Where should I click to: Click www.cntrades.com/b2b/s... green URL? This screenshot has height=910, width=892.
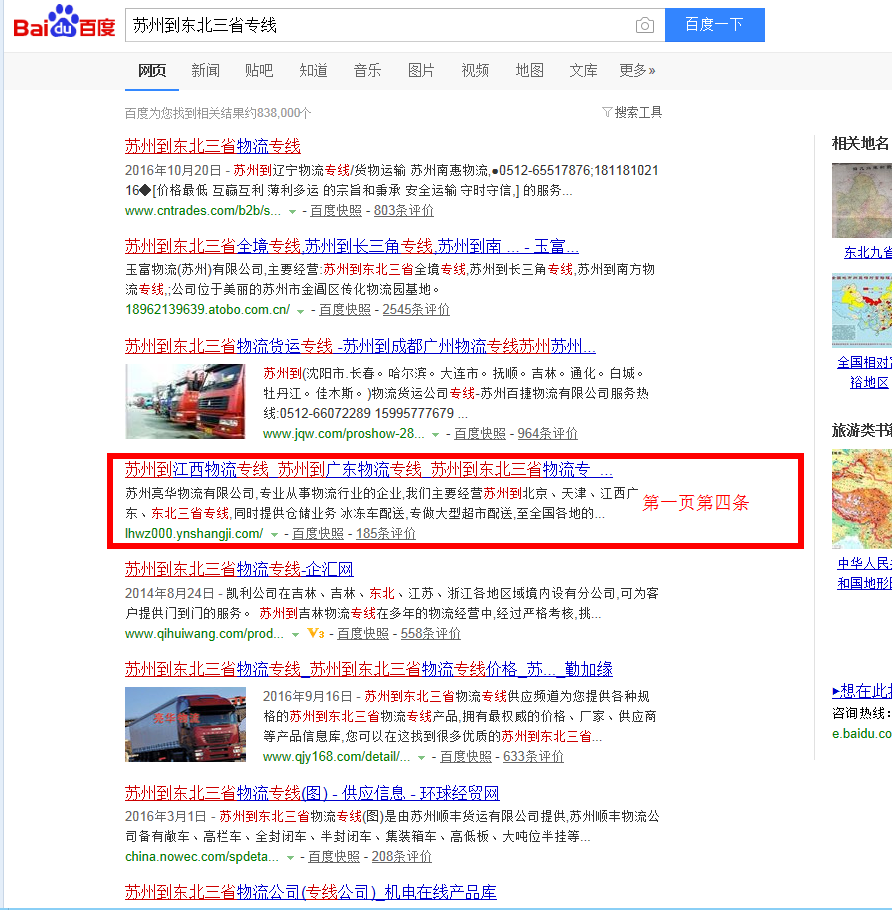coord(203,211)
